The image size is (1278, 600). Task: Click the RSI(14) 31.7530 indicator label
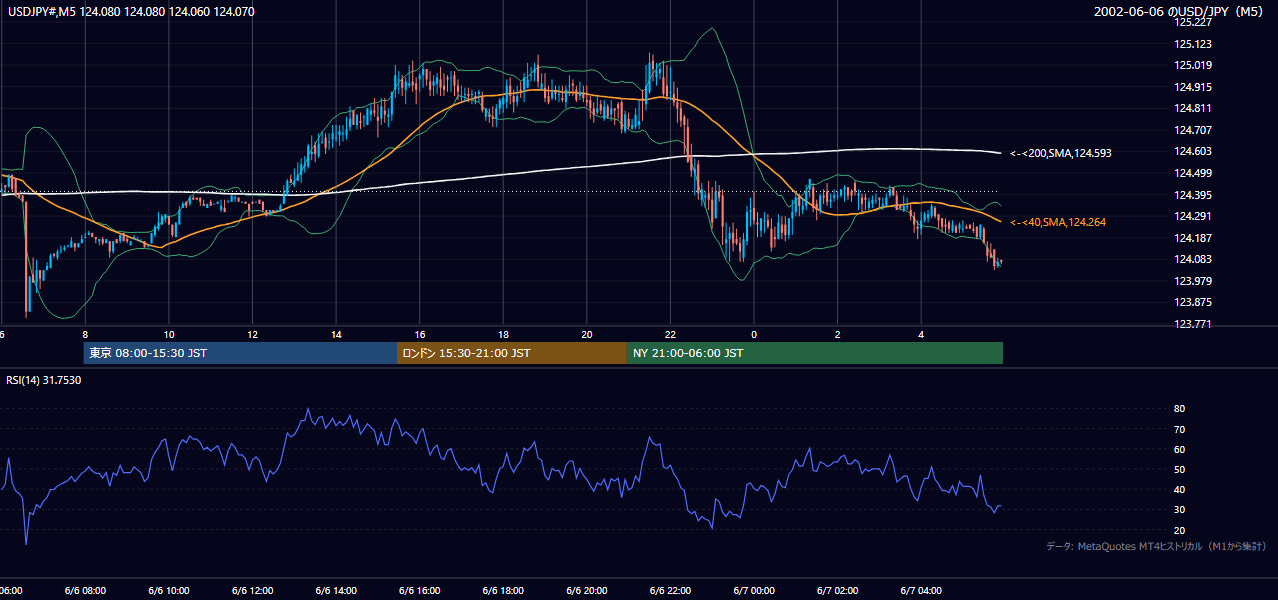(44, 380)
